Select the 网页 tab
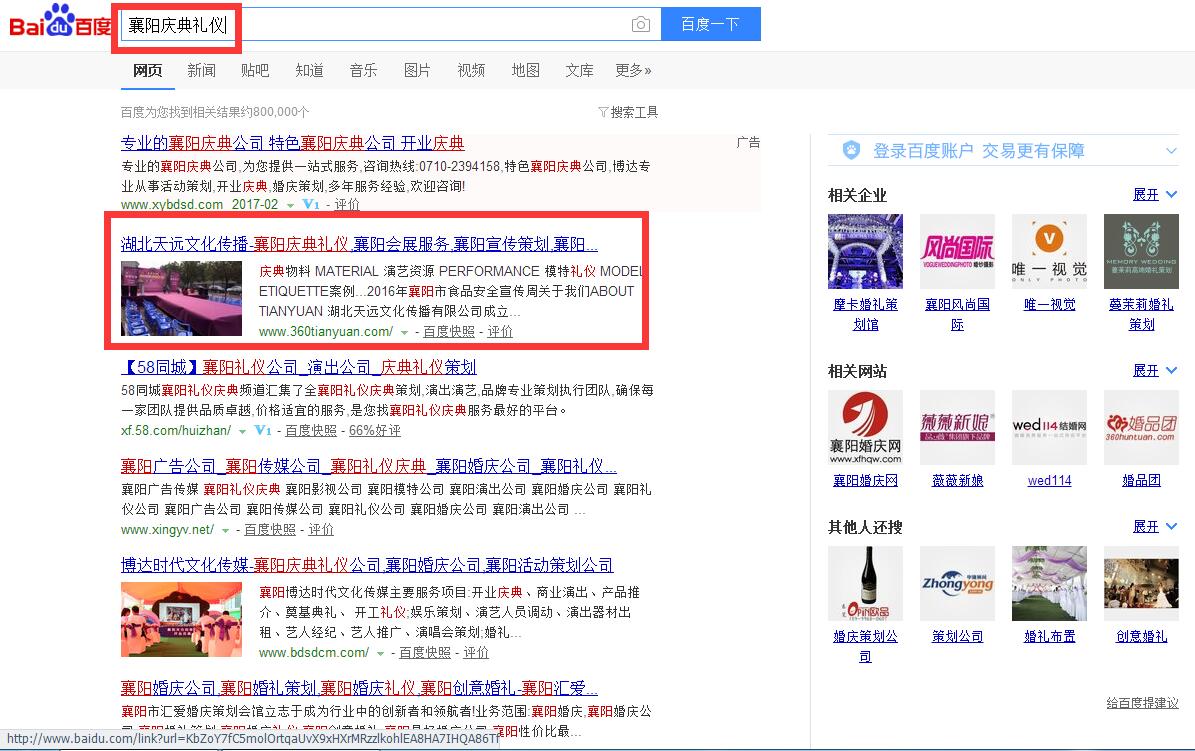This screenshot has height=751, width=1195. (147, 70)
